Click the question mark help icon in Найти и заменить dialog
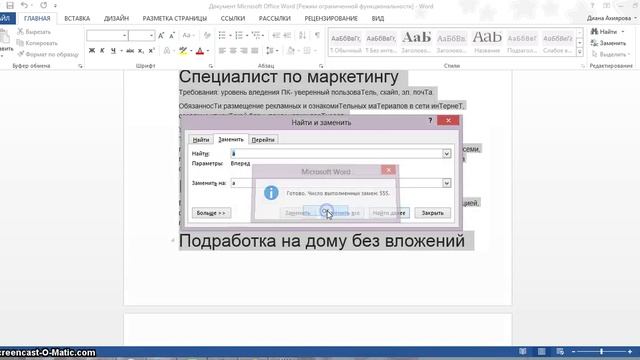Image resolution: width=640 pixels, height=360 pixels. coord(430,120)
